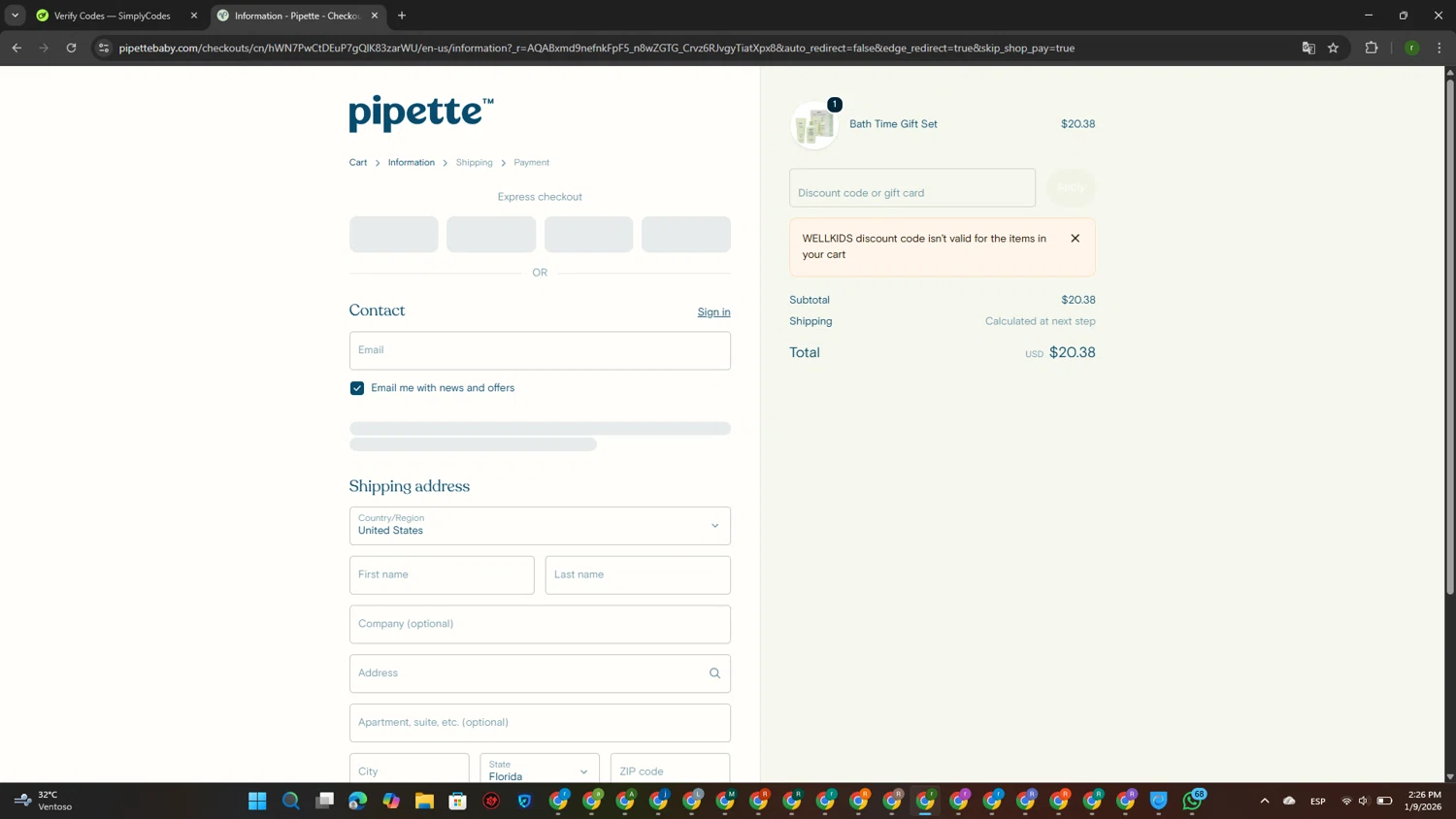This screenshot has height=819, width=1456.
Task: Open the Windows Start menu
Action: pos(257,801)
